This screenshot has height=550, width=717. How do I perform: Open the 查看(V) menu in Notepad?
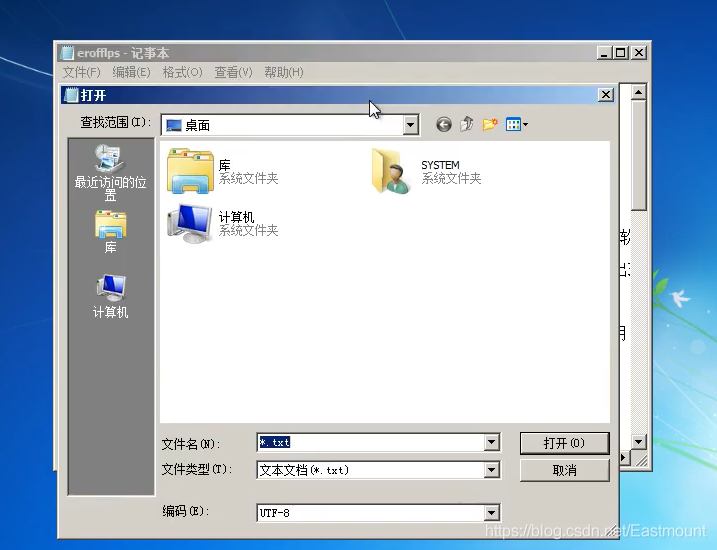(x=233, y=72)
